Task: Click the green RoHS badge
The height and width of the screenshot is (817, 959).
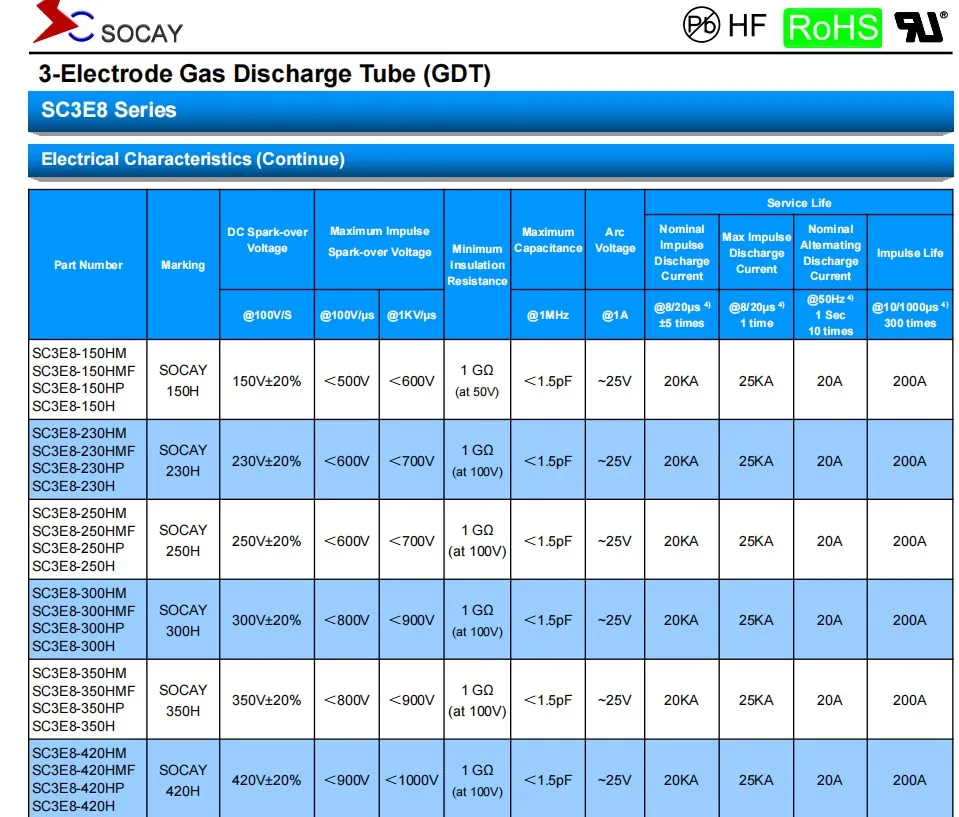Action: [832, 28]
